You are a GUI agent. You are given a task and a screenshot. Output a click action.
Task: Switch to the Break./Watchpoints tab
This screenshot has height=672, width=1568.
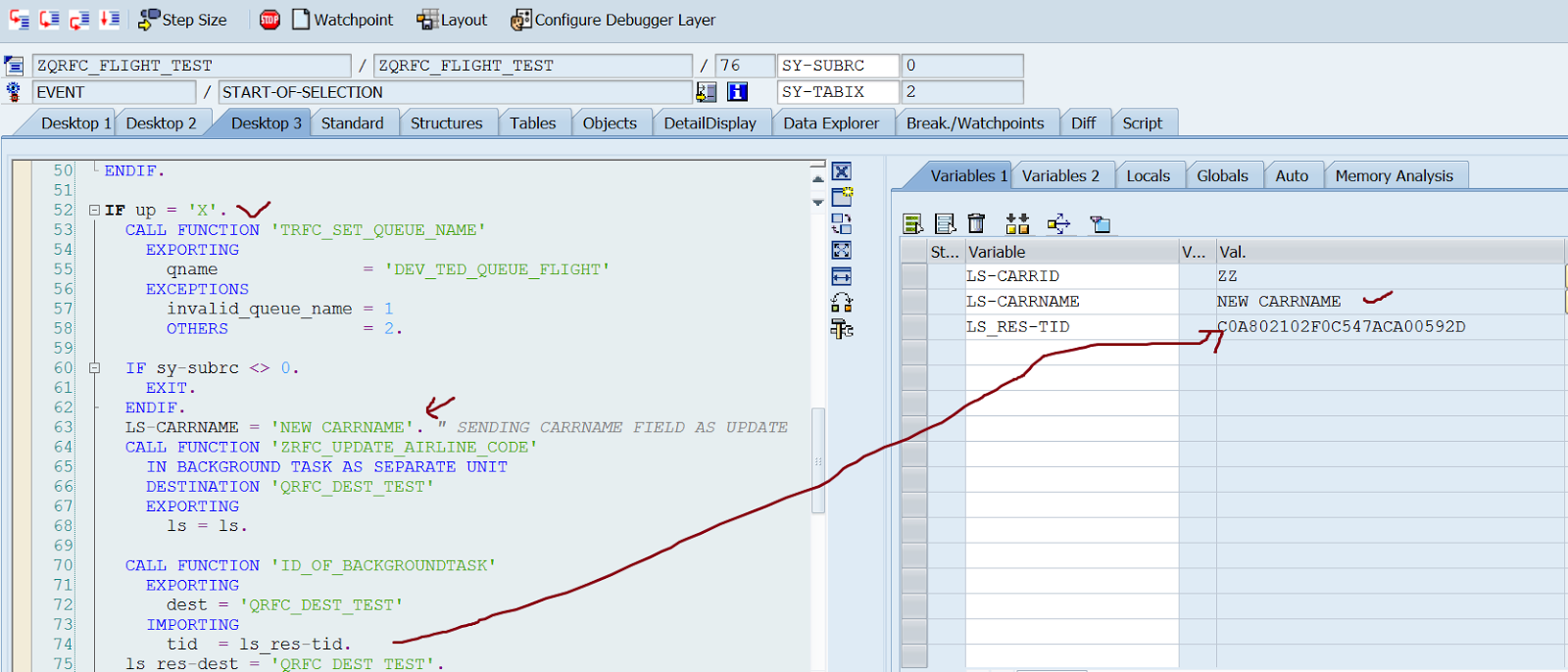point(974,123)
